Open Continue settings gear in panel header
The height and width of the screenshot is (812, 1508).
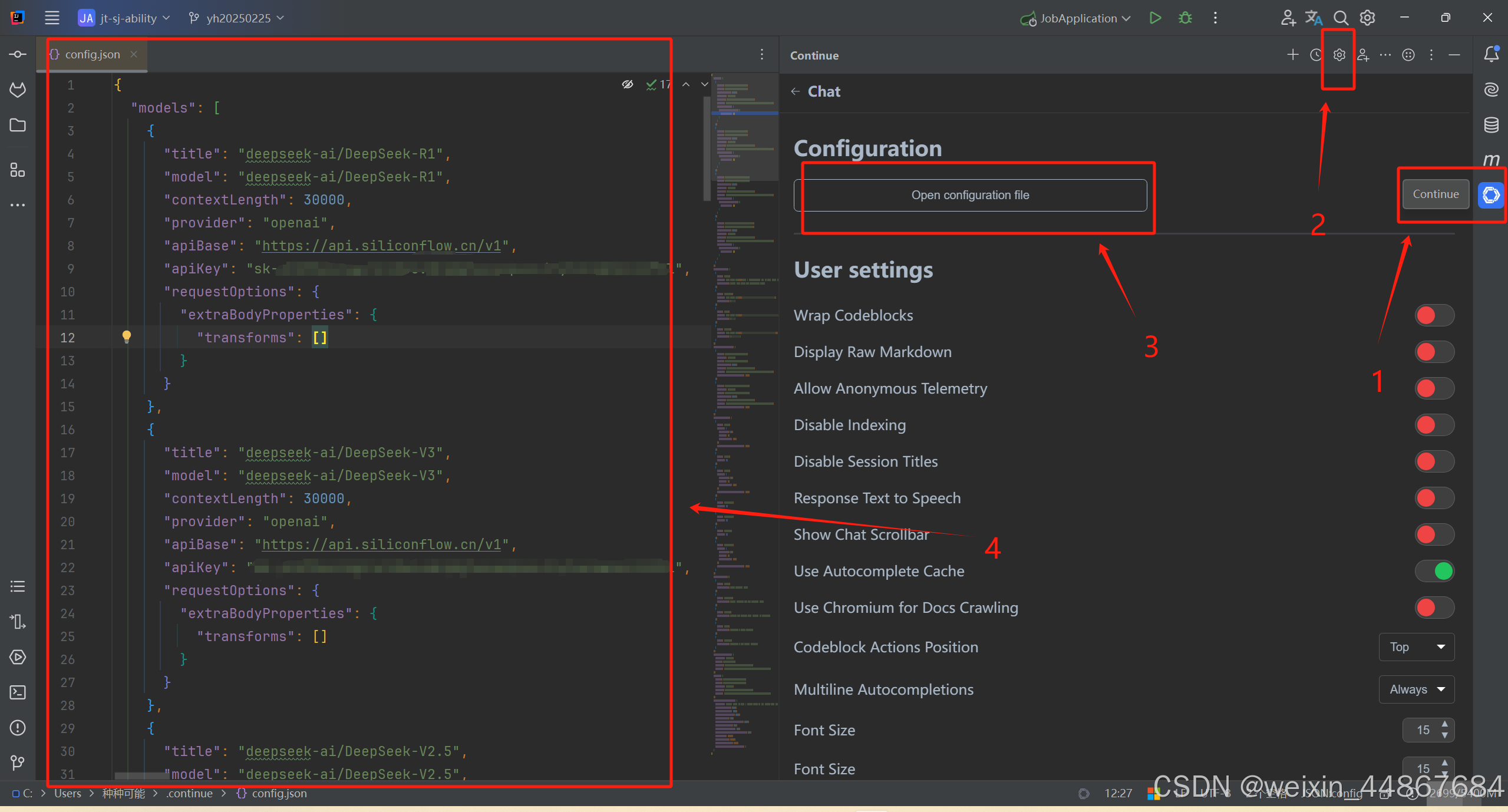pyautogui.click(x=1339, y=55)
